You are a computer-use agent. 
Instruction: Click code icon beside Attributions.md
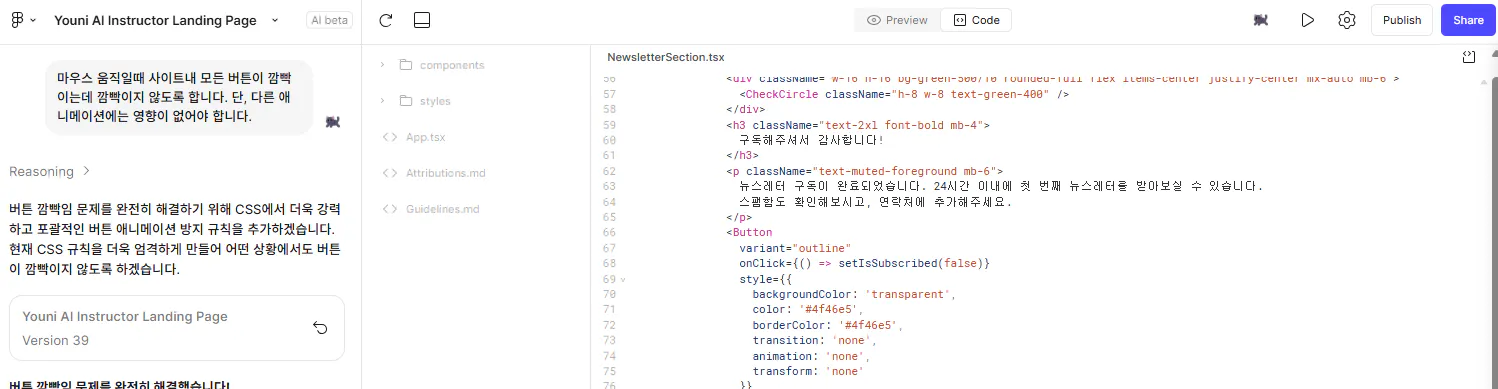[x=390, y=173]
